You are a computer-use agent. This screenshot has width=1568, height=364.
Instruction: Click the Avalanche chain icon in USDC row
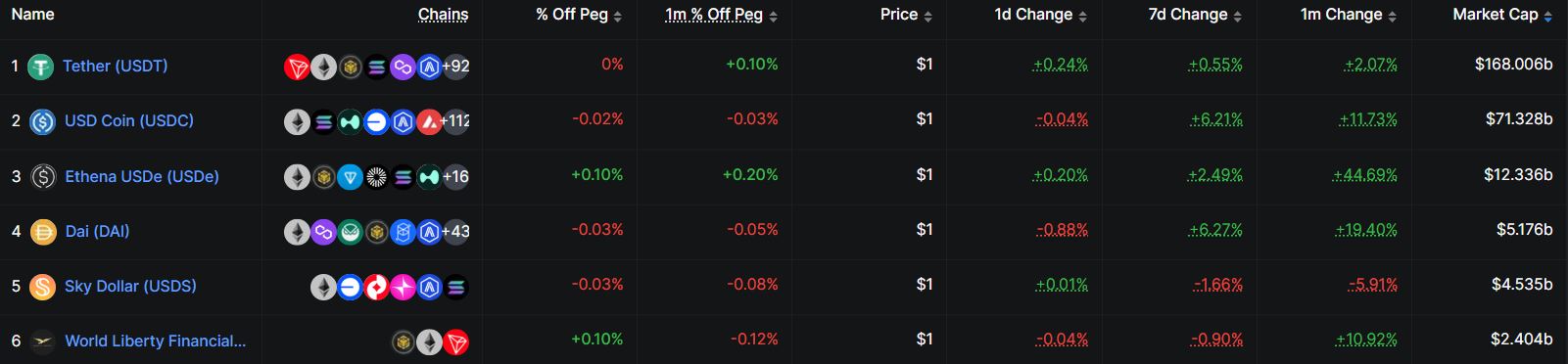[x=429, y=122]
